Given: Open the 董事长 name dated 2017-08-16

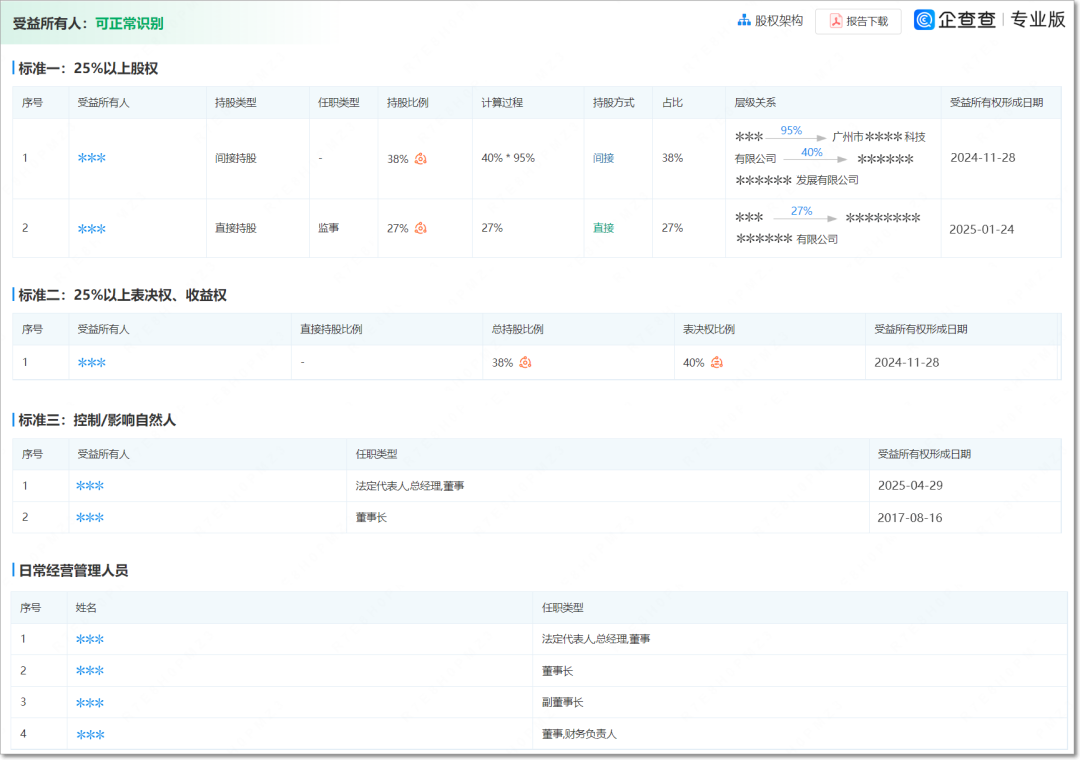Looking at the screenshot, I should click(x=90, y=518).
